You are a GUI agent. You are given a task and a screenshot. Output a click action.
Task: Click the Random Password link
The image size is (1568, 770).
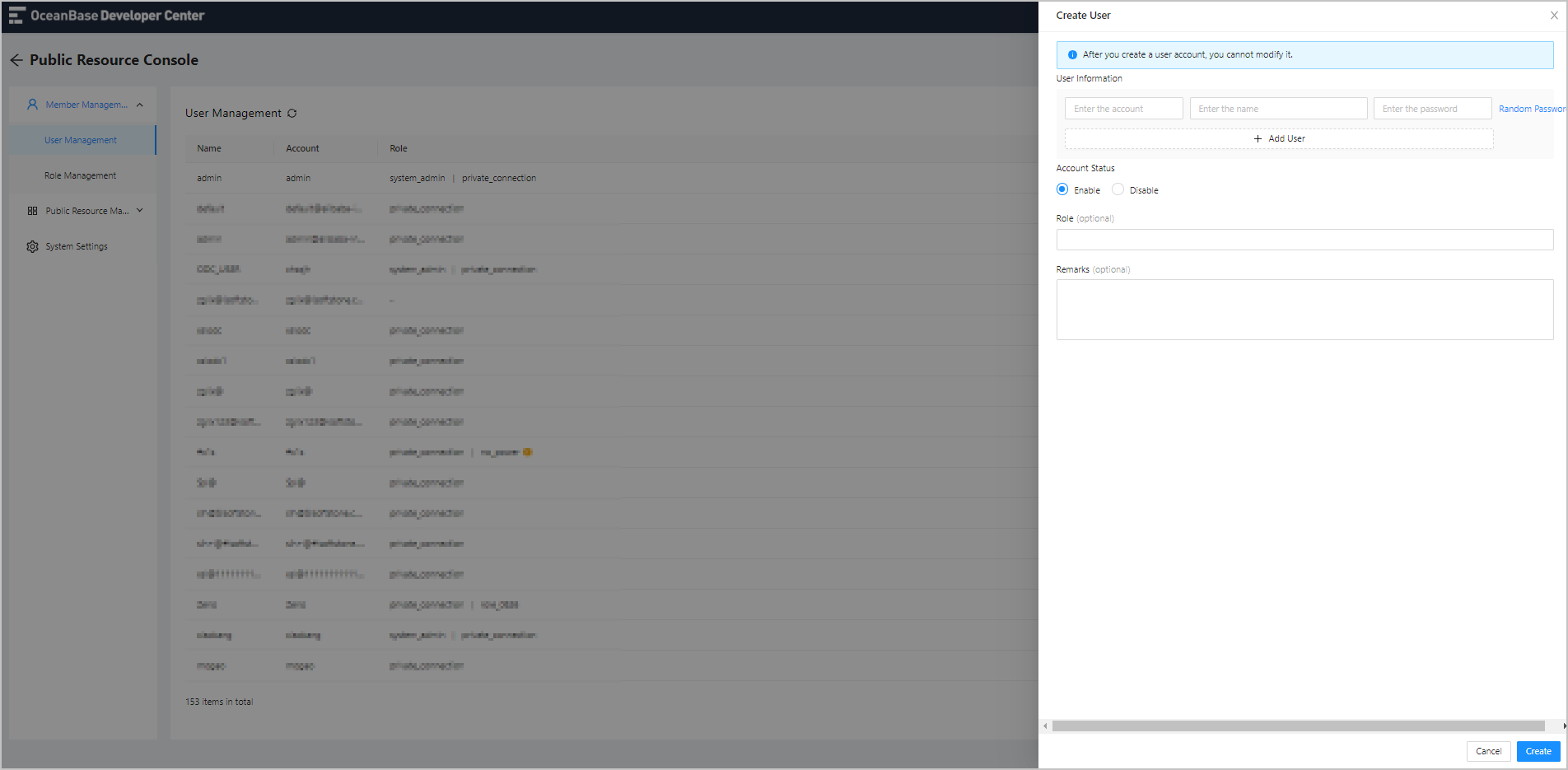(x=1532, y=109)
